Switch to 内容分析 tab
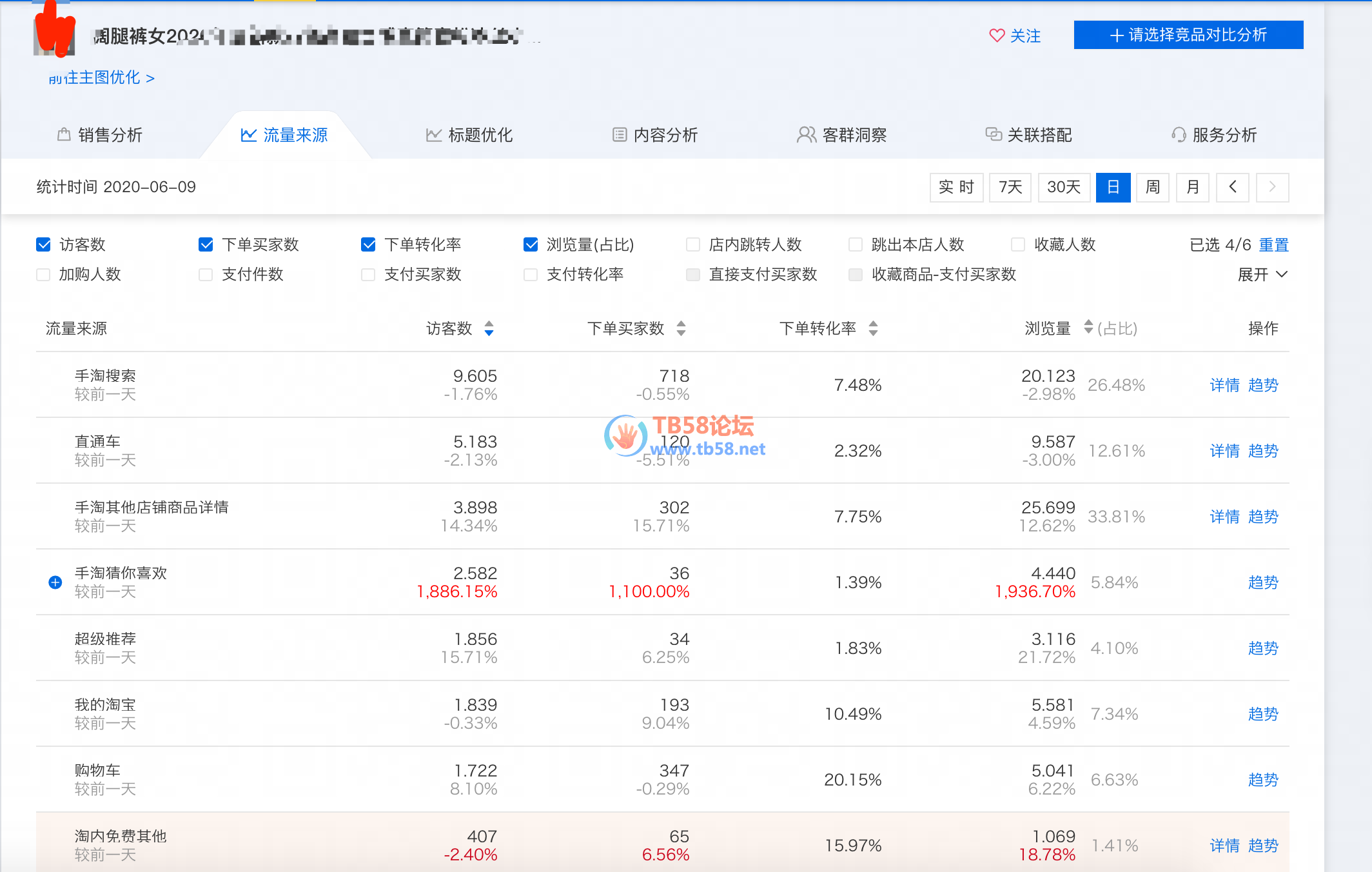 [x=655, y=135]
